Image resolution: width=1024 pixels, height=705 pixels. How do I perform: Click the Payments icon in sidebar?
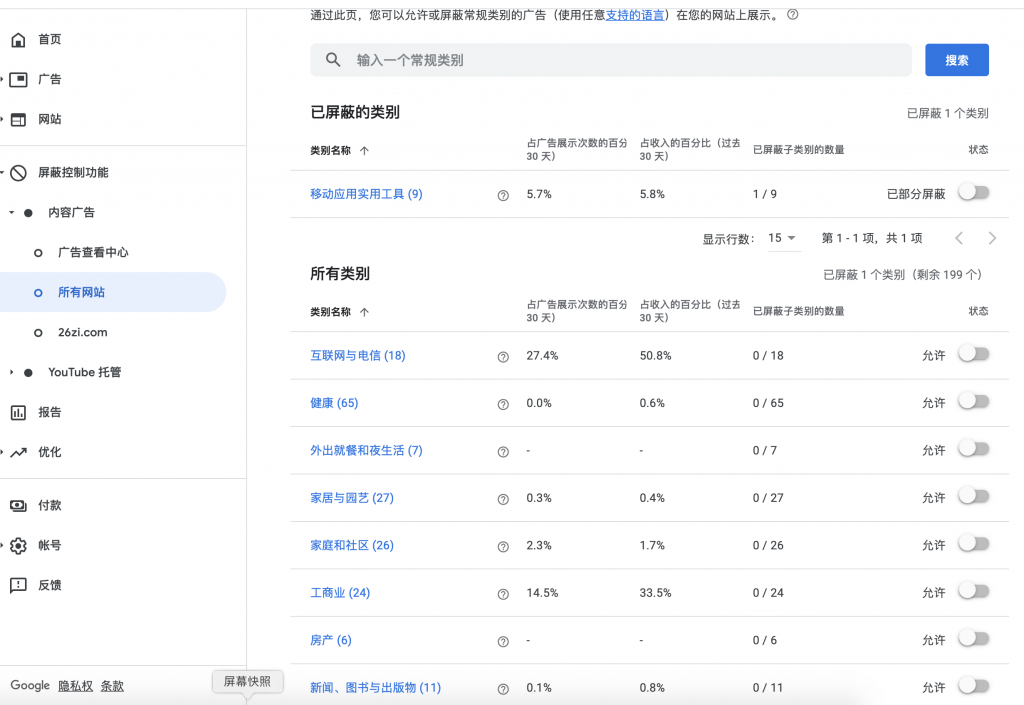click(x=18, y=506)
